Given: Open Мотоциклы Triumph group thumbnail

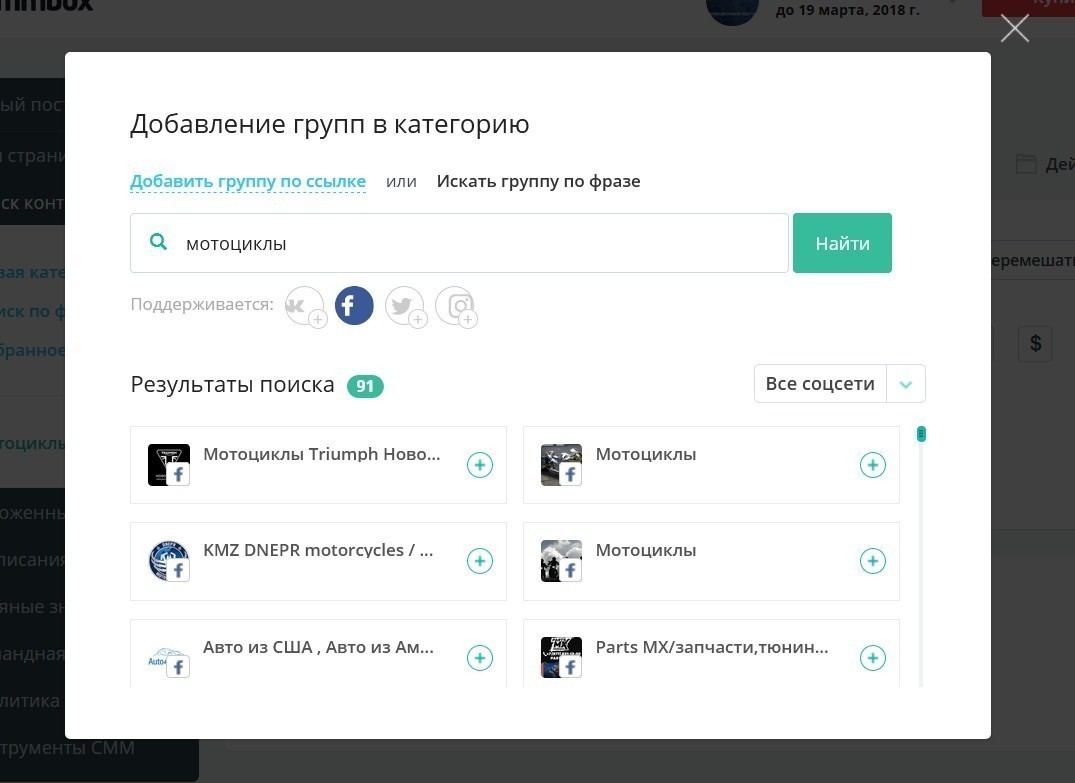Looking at the screenshot, I should (169, 465).
